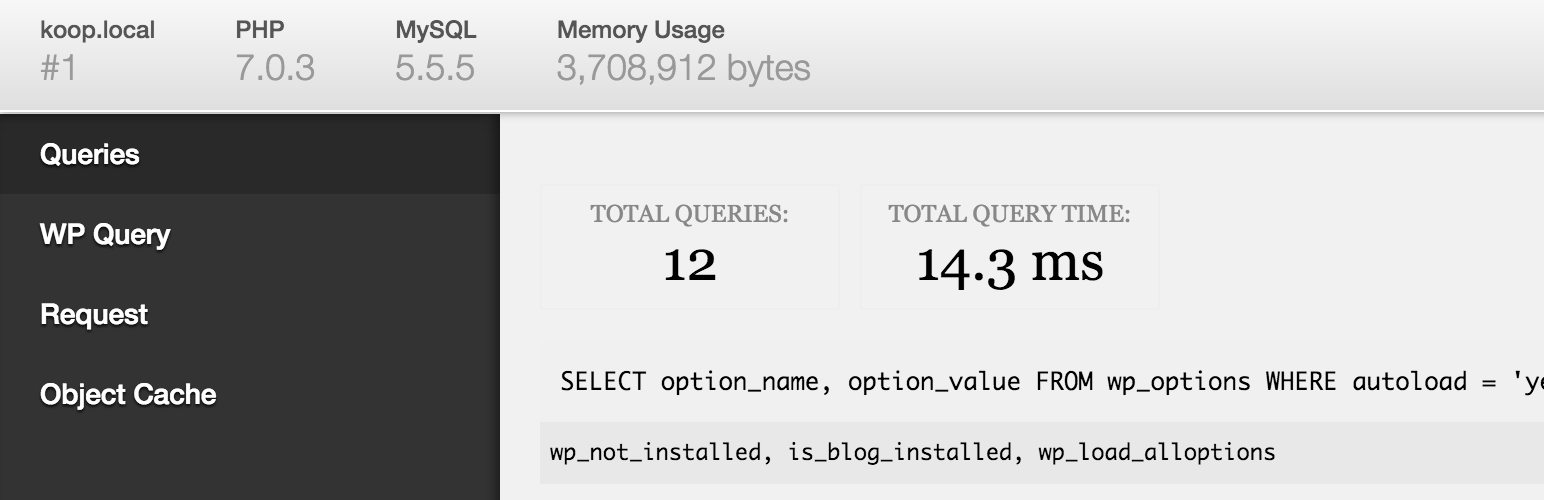Click the 3,708,912 bytes memory value
1544x500 pixels.
(x=683, y=69)
